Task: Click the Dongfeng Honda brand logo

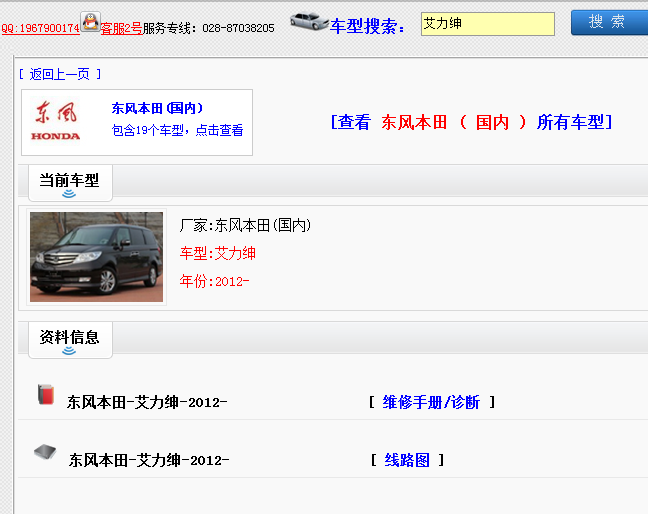Action: [56, 121]
